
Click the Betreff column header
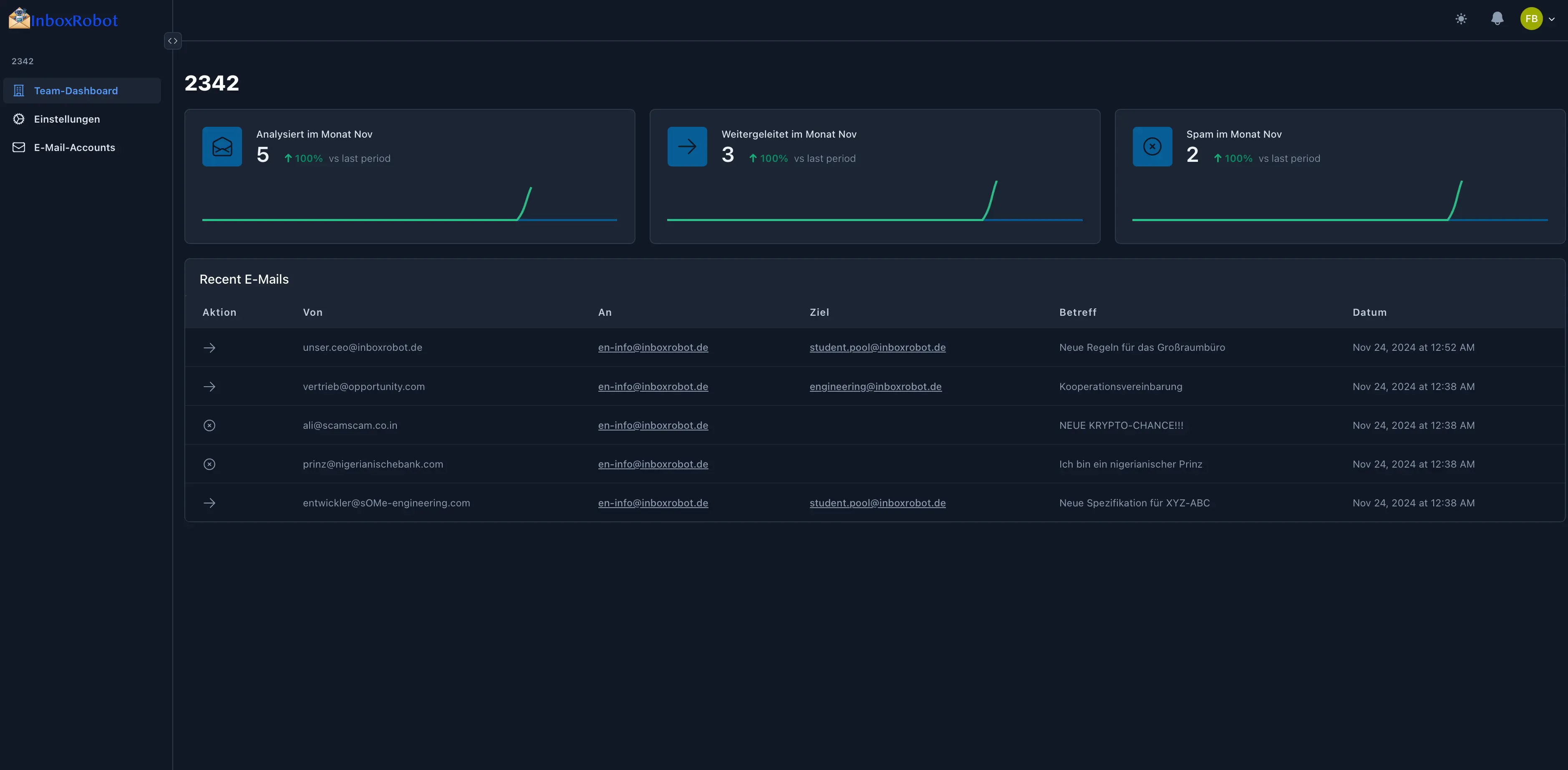(1077, 312)
